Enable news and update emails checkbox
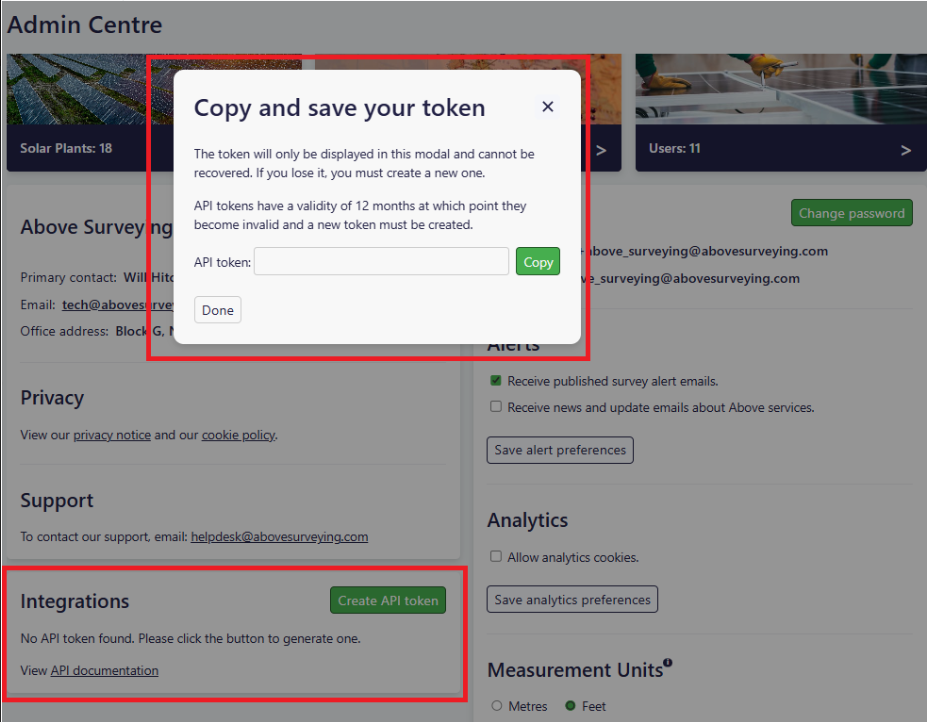The image size is (927, 722). click(x=496, y=407)
